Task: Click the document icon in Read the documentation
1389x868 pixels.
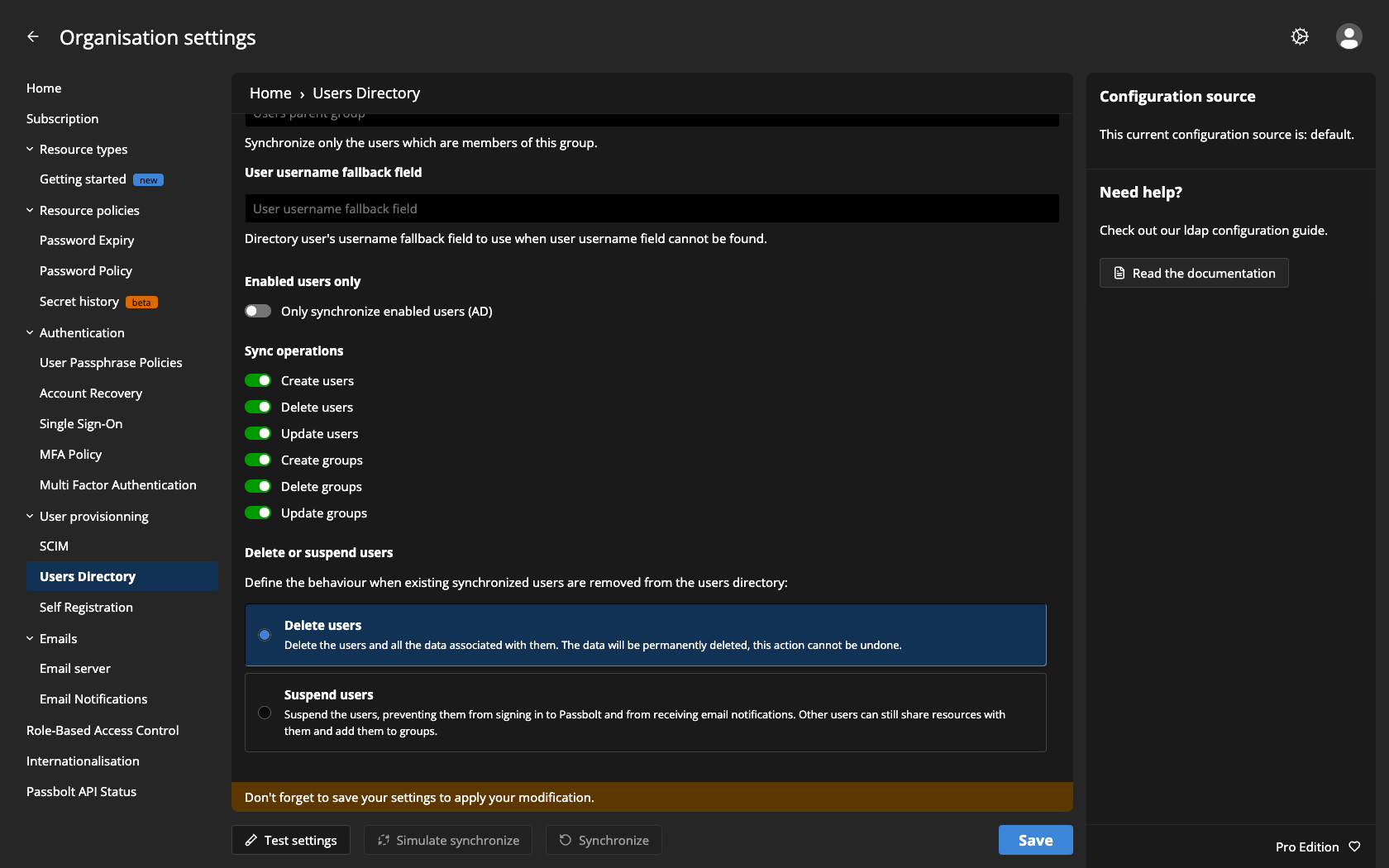Action: tap(1119, 273)
